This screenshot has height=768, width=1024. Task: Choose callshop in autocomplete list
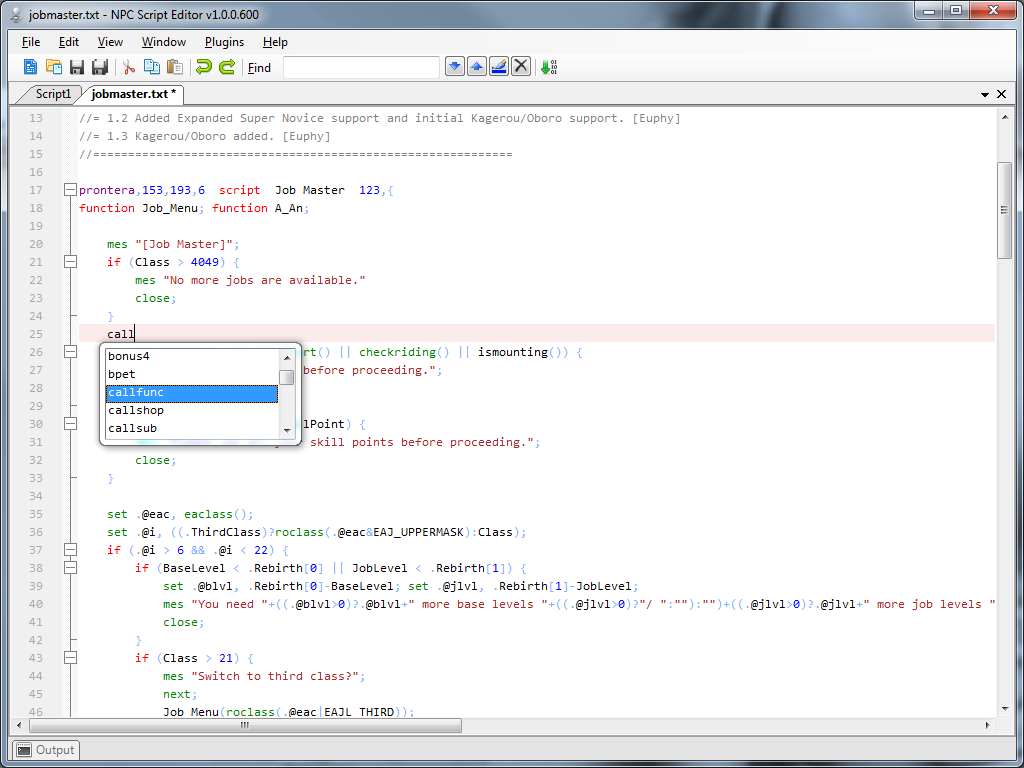pyautogui.click(x=192, y=410)
